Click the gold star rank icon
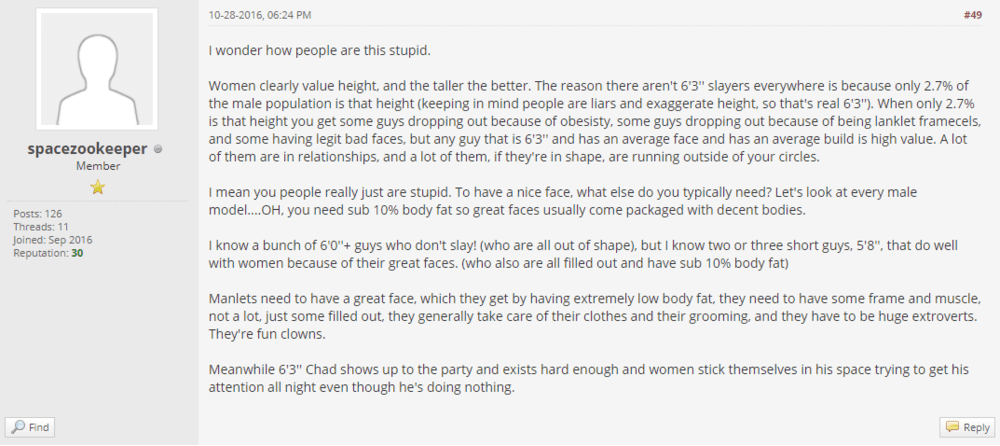This screenshot has width=1000, height=446. 98,187
